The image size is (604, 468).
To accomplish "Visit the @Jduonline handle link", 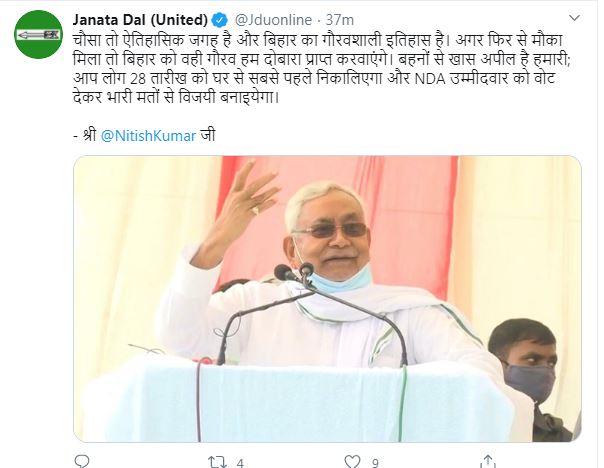I will click(273, 19).
